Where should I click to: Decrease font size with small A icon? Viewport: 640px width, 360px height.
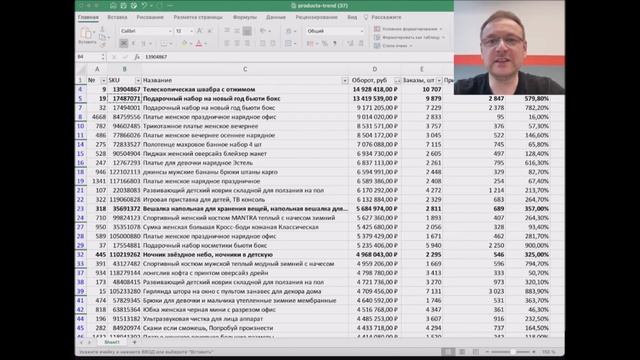pyautogui.click(x=210, y=31)
